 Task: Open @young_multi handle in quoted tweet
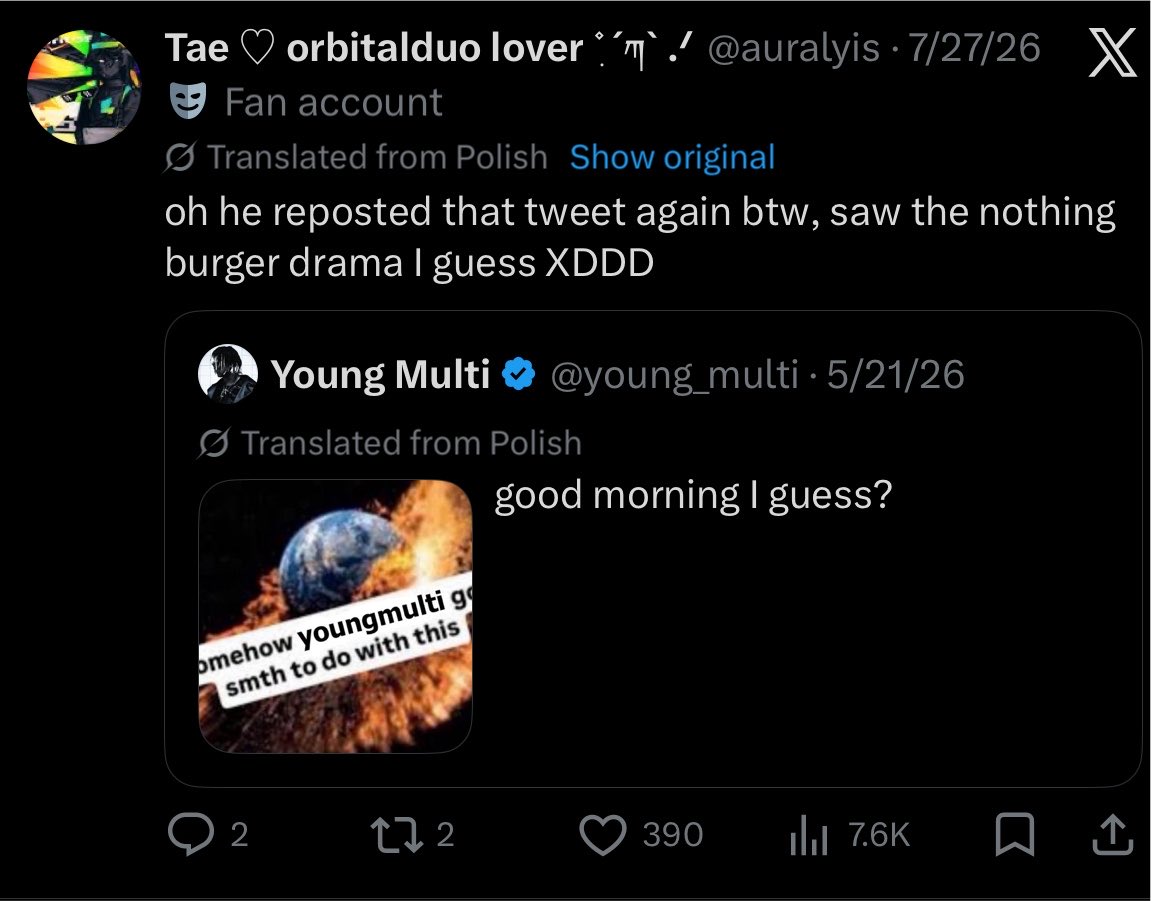674,375
